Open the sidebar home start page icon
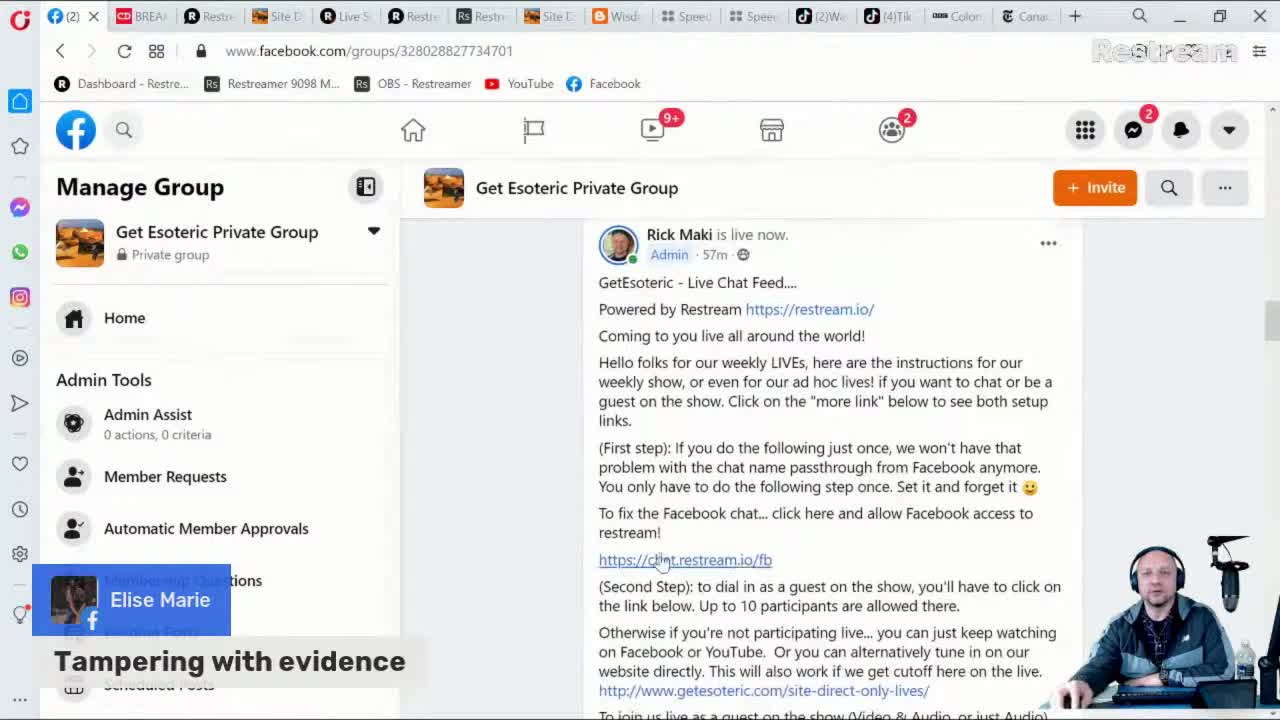Viewport: 1280px width, 720px height. 20,101
